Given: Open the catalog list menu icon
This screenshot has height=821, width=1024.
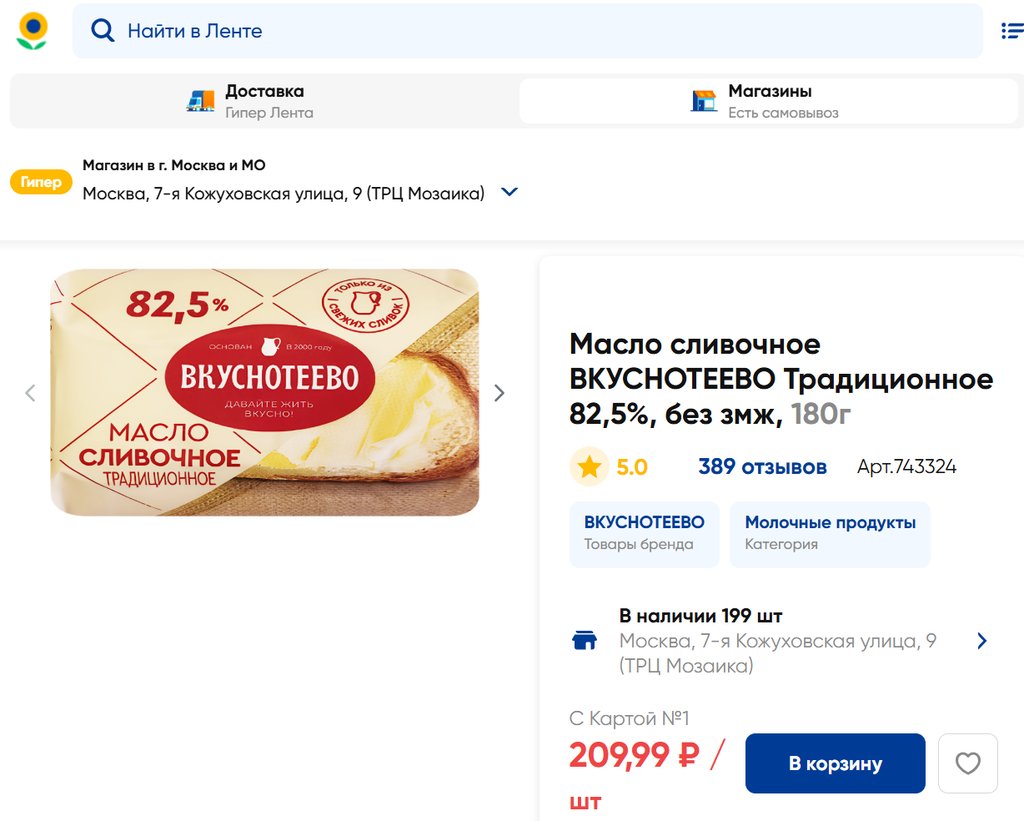Looking at the screenshot, I should pos(1011,31).
